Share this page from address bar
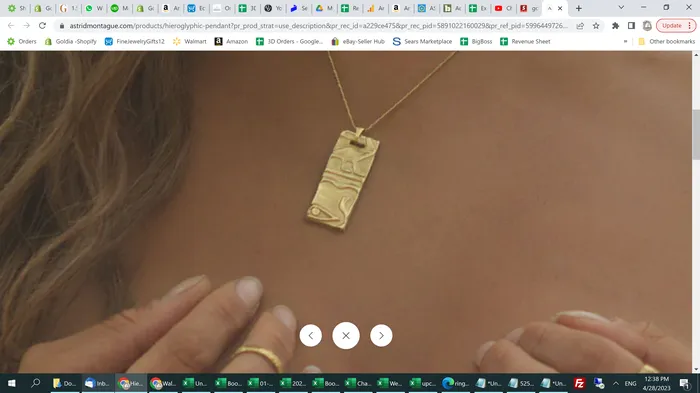 click(x=580, y=25)
